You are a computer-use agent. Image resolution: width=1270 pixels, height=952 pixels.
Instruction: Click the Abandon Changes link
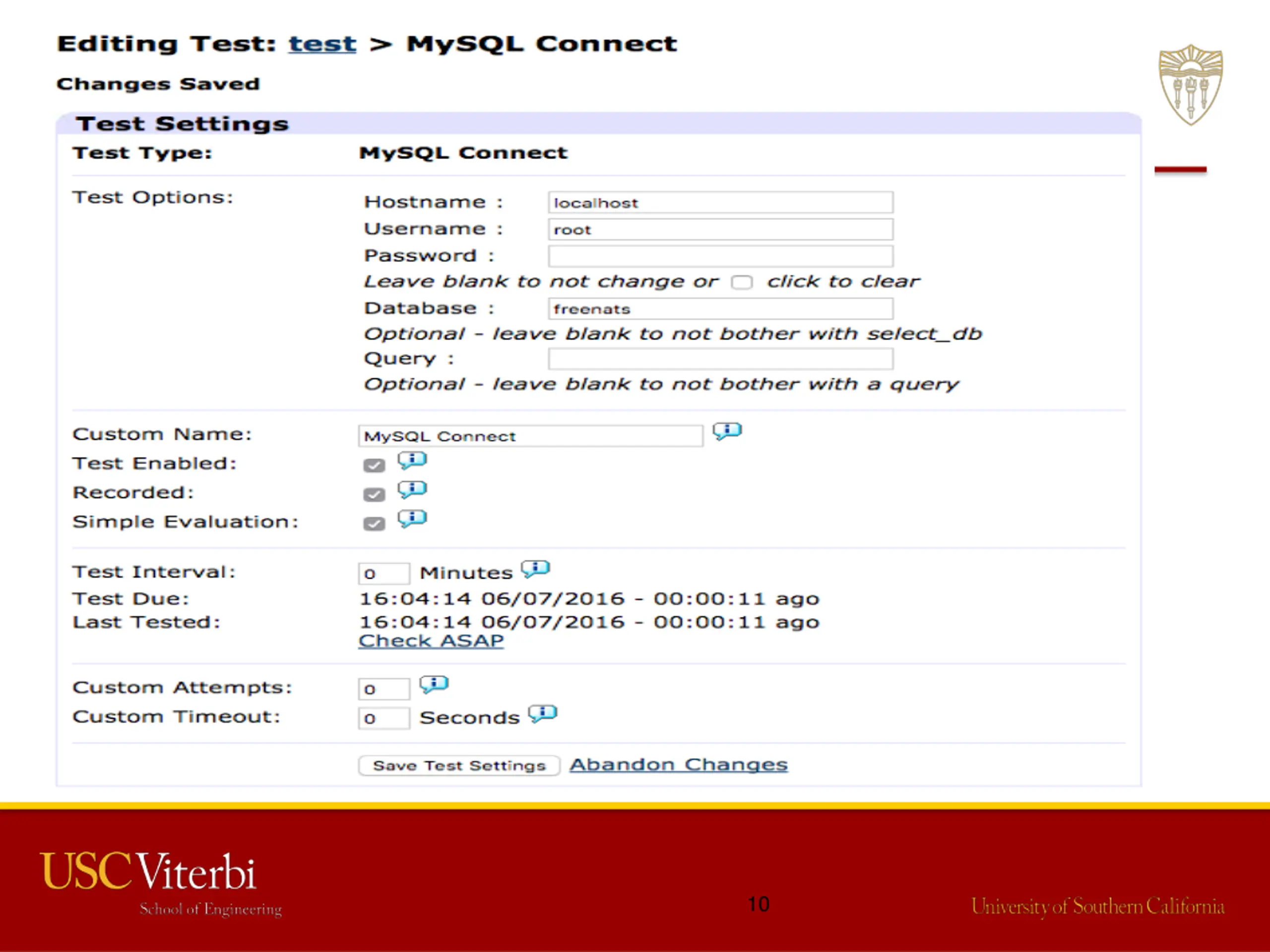[x=679, y=765]
